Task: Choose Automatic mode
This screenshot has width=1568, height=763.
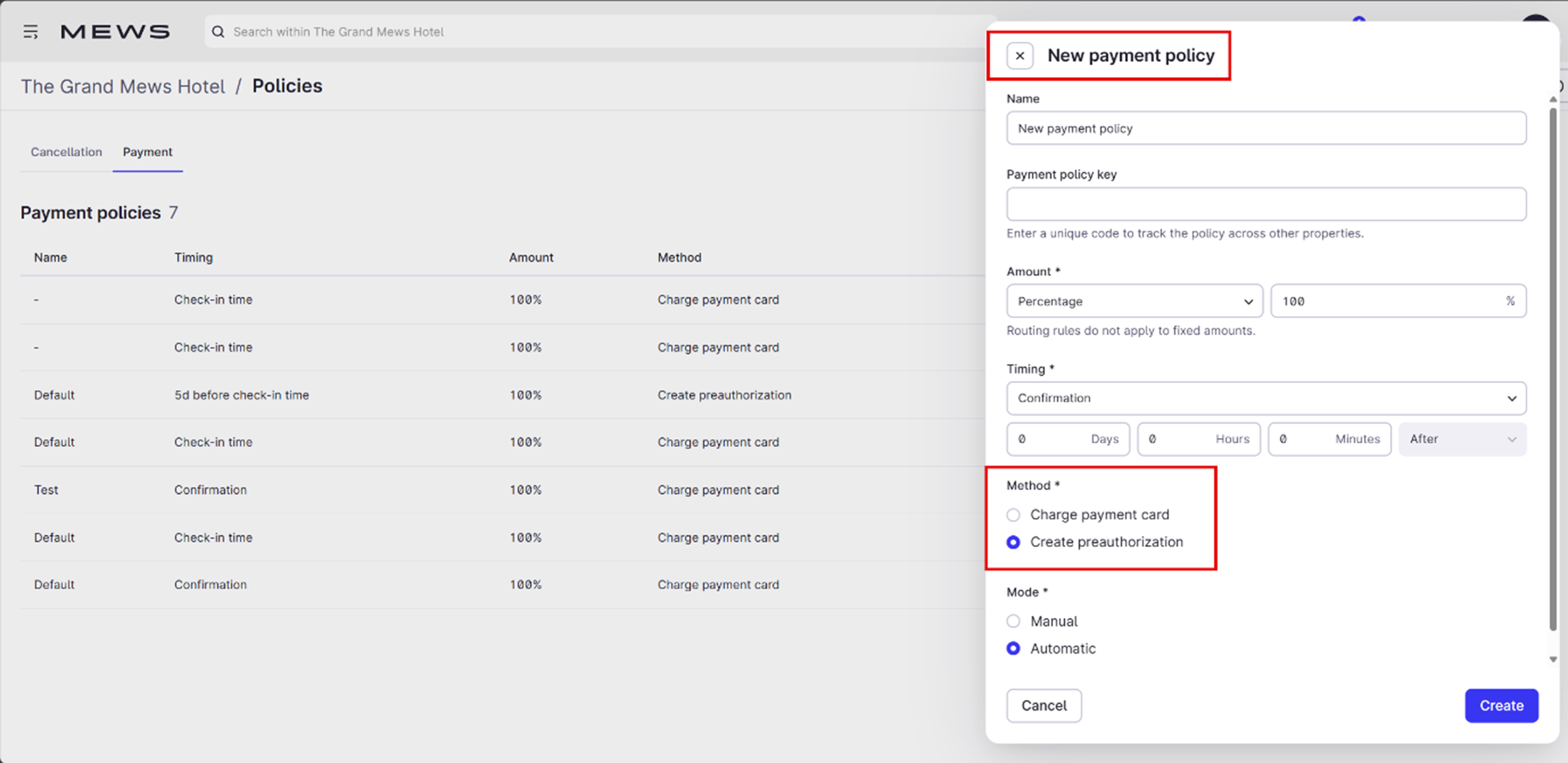Action: coord(1013,649)
